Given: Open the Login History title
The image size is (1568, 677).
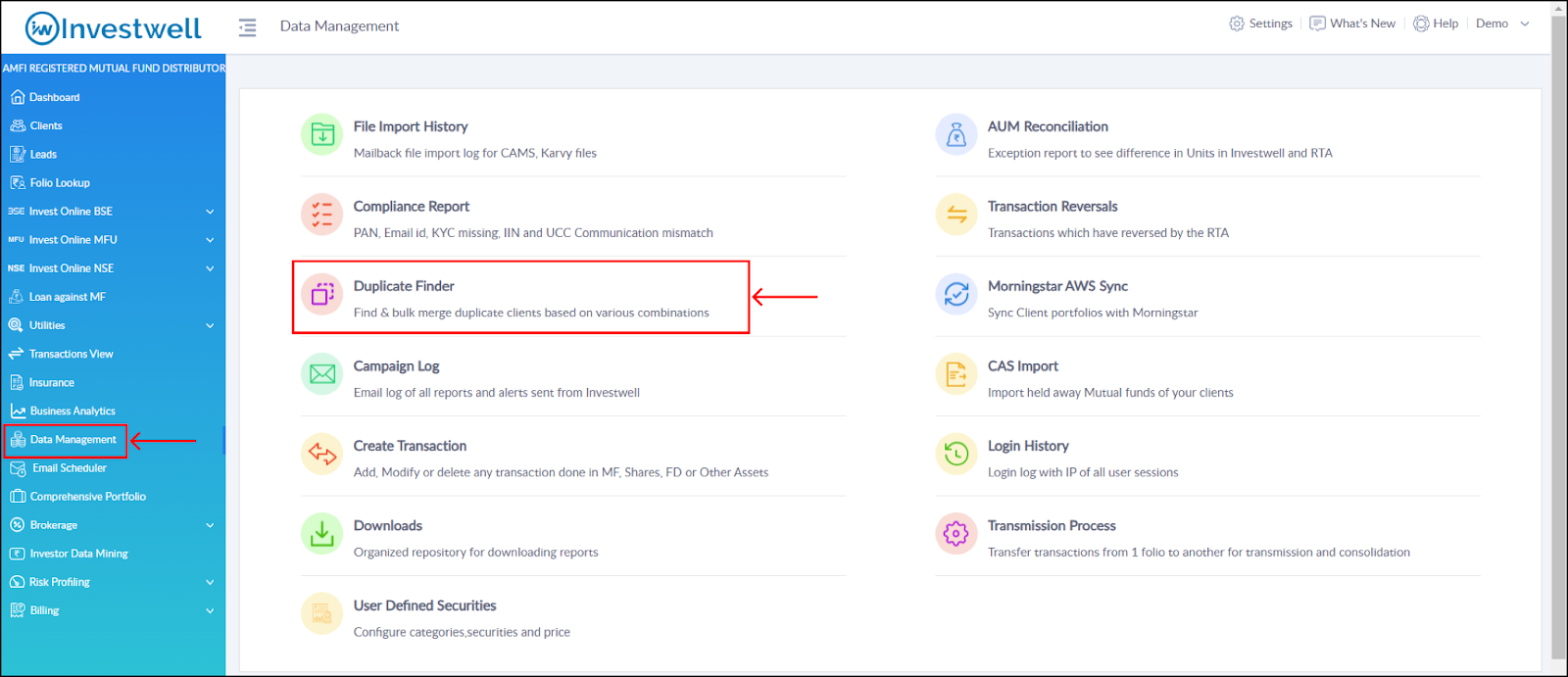Looking at the screenshot, I should click(x=1028, y=446).
